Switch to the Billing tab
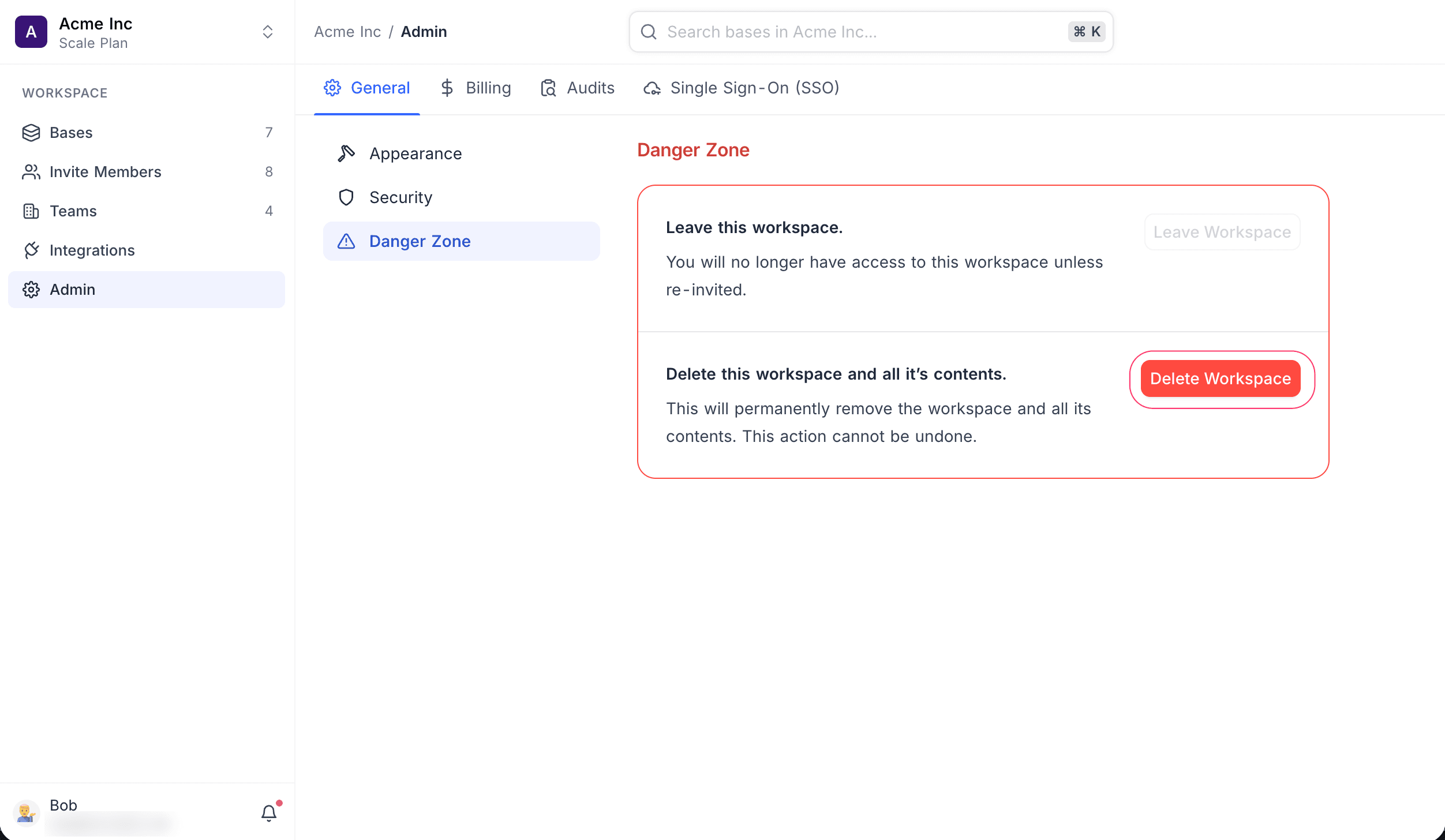The image size is (1445, 840). [476, 88]
